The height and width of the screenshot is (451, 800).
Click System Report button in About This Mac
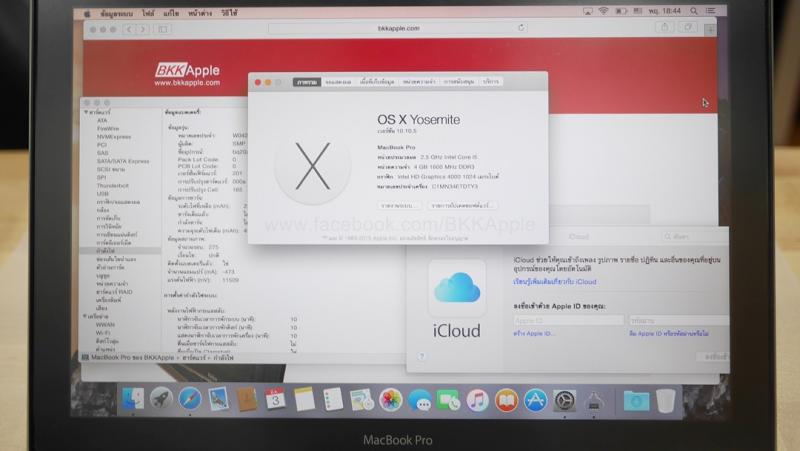(399, 205)
